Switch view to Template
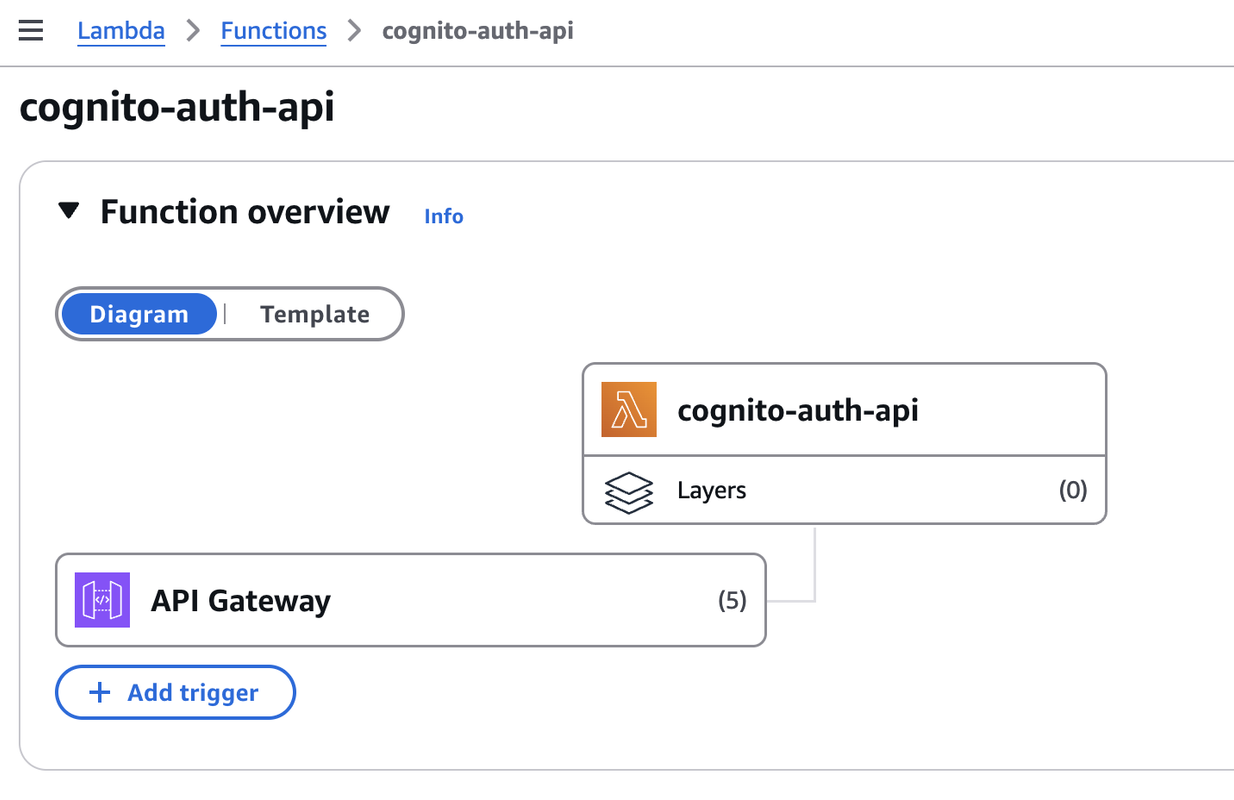Viewport: 1234px width, 800px height. (314, 314)
